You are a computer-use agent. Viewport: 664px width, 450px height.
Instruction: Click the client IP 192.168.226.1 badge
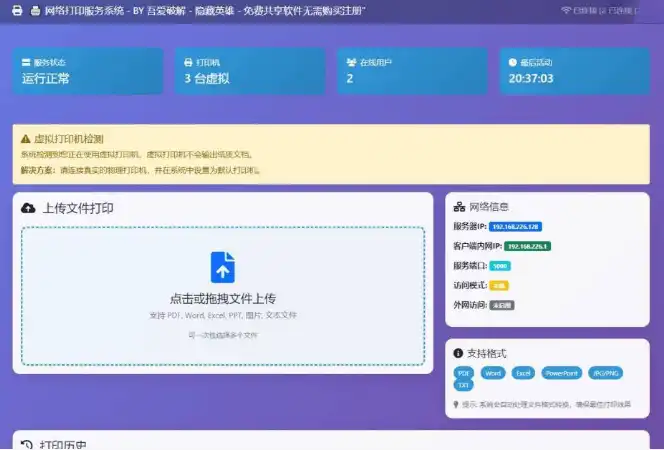[527, 246]
